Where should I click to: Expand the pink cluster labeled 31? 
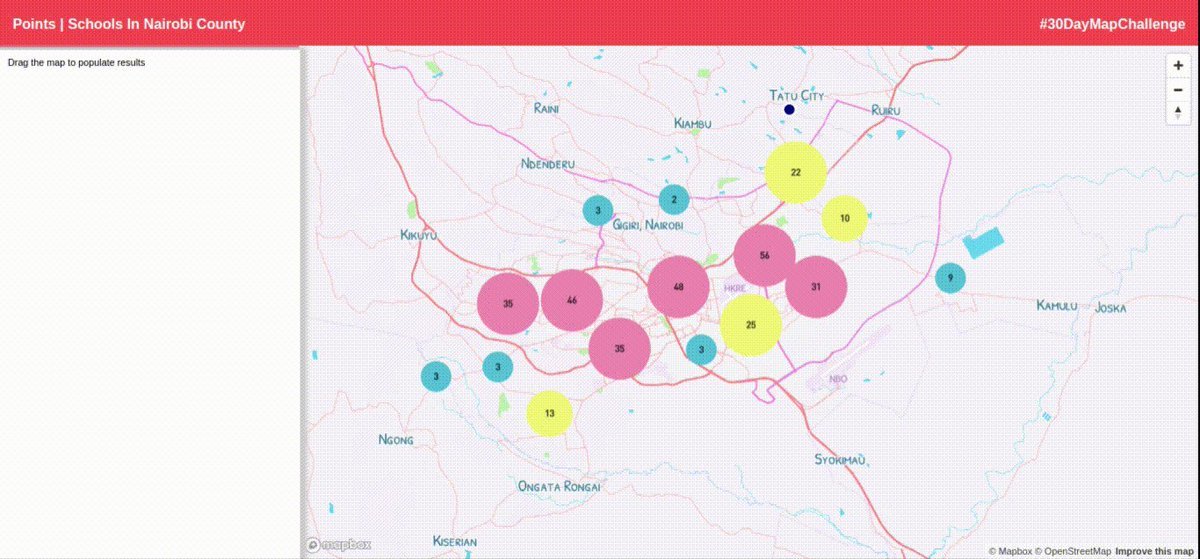(x=816, y=287)
